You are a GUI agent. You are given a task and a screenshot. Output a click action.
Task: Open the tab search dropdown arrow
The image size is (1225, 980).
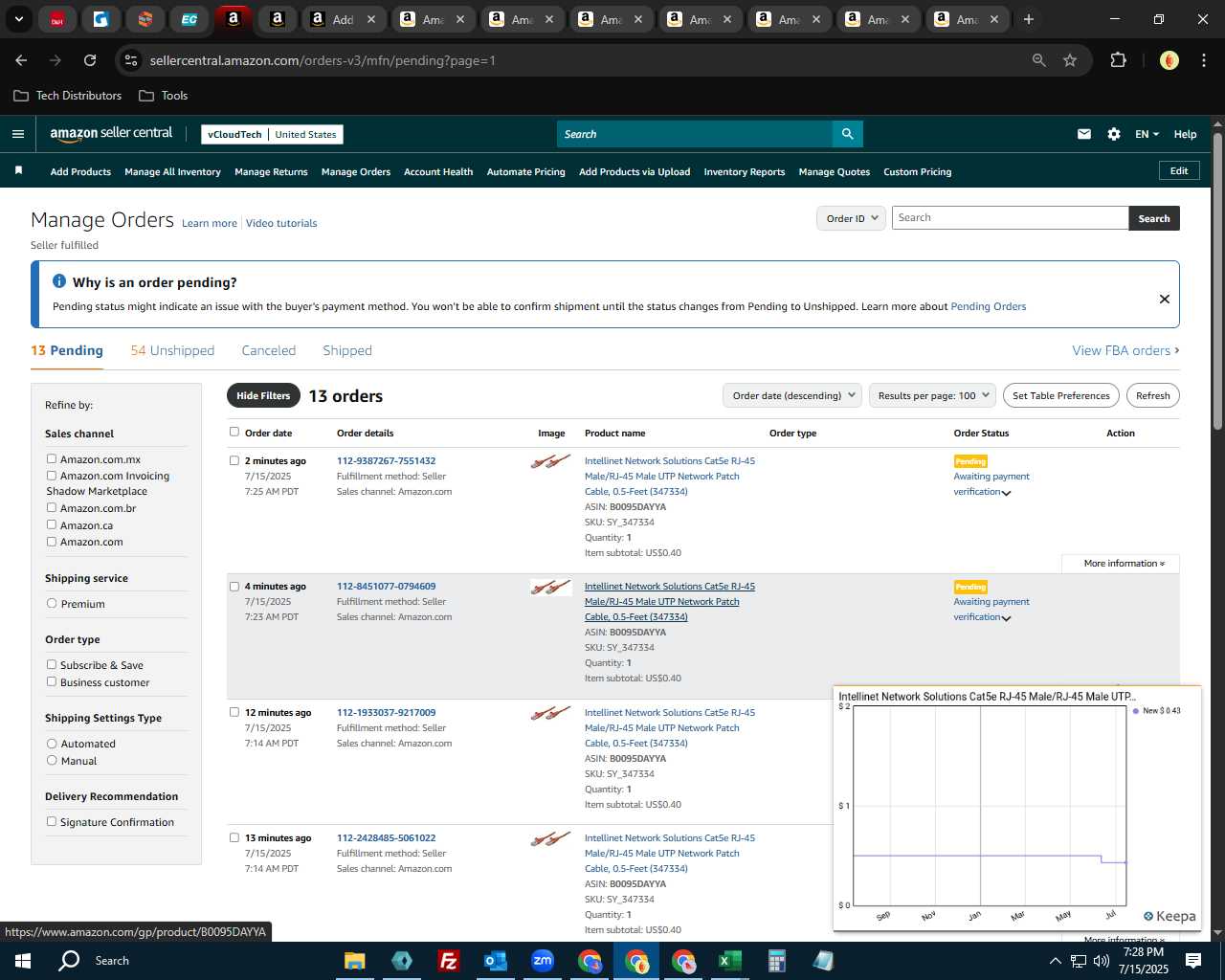click(18, 19)
